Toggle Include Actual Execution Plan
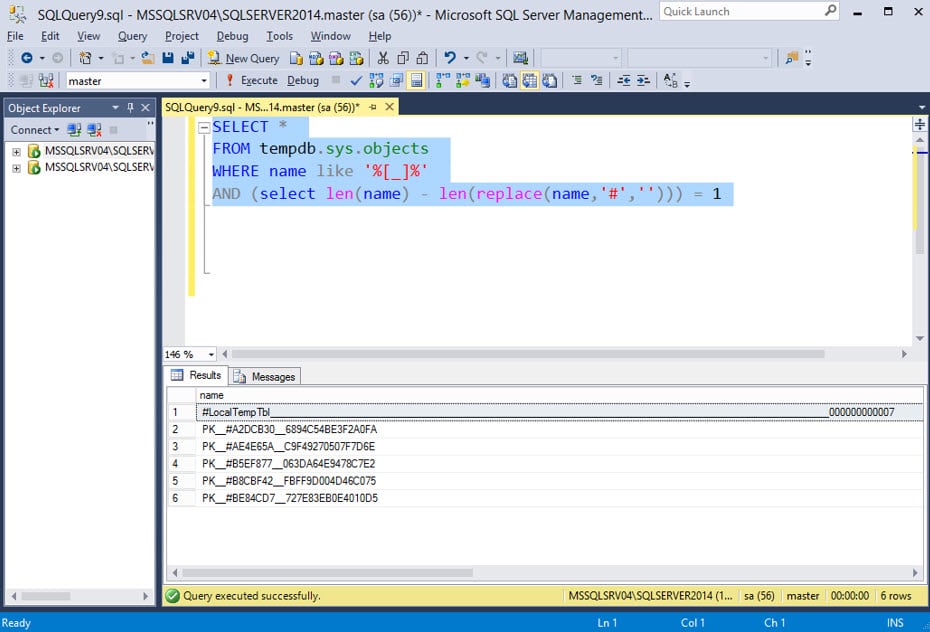Image resolution: width=930 pixels, height=632 pixels. [x=442, y=80]
